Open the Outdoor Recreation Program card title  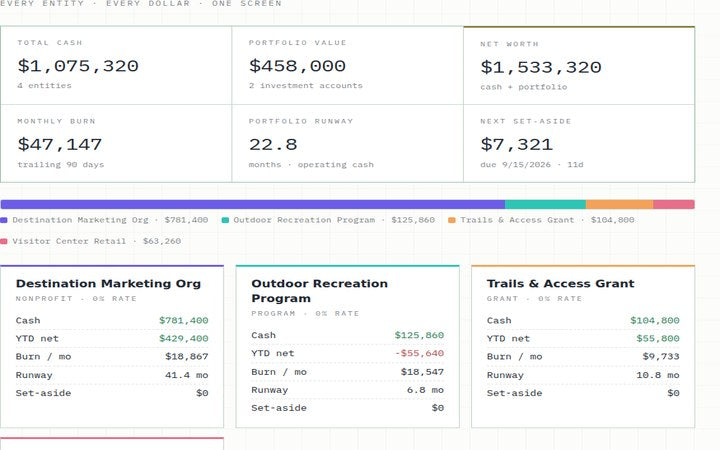pyautogui.click(x=320, y=291)
